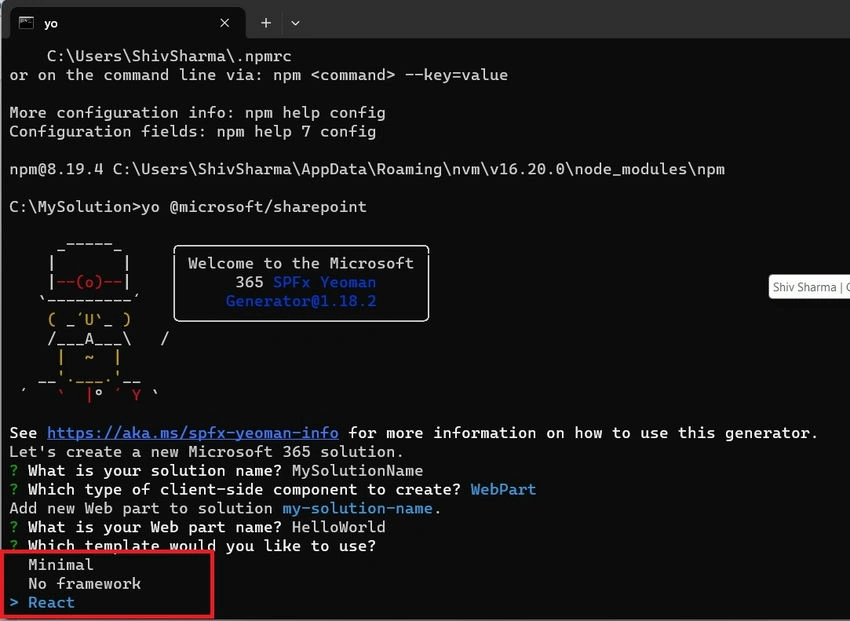
Task: Click 'Which template would you like to use?' prompt
Action: point(202,546)
